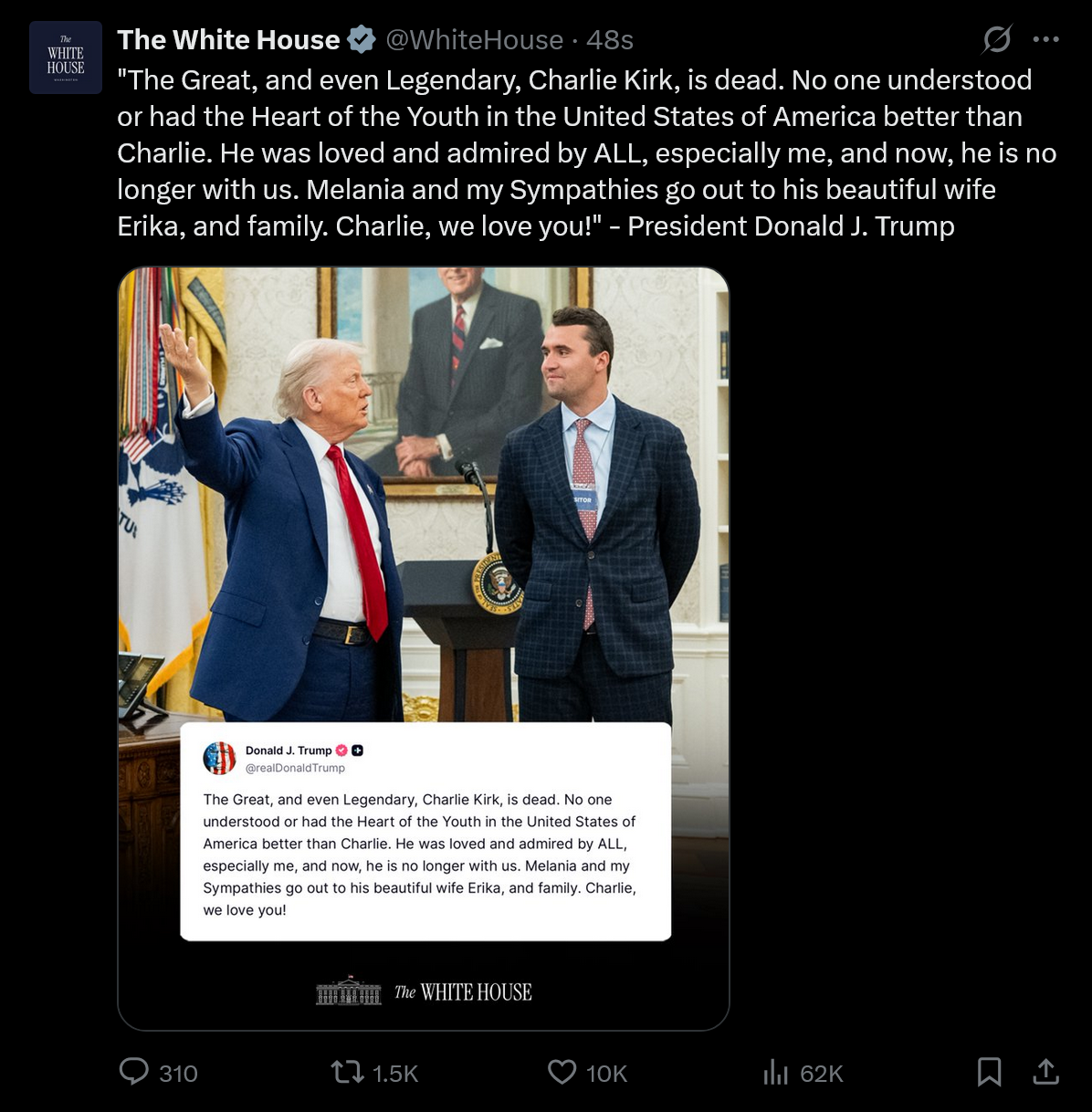Open The White House display name link
1092x1112 pixels.
tap(228, 40)
